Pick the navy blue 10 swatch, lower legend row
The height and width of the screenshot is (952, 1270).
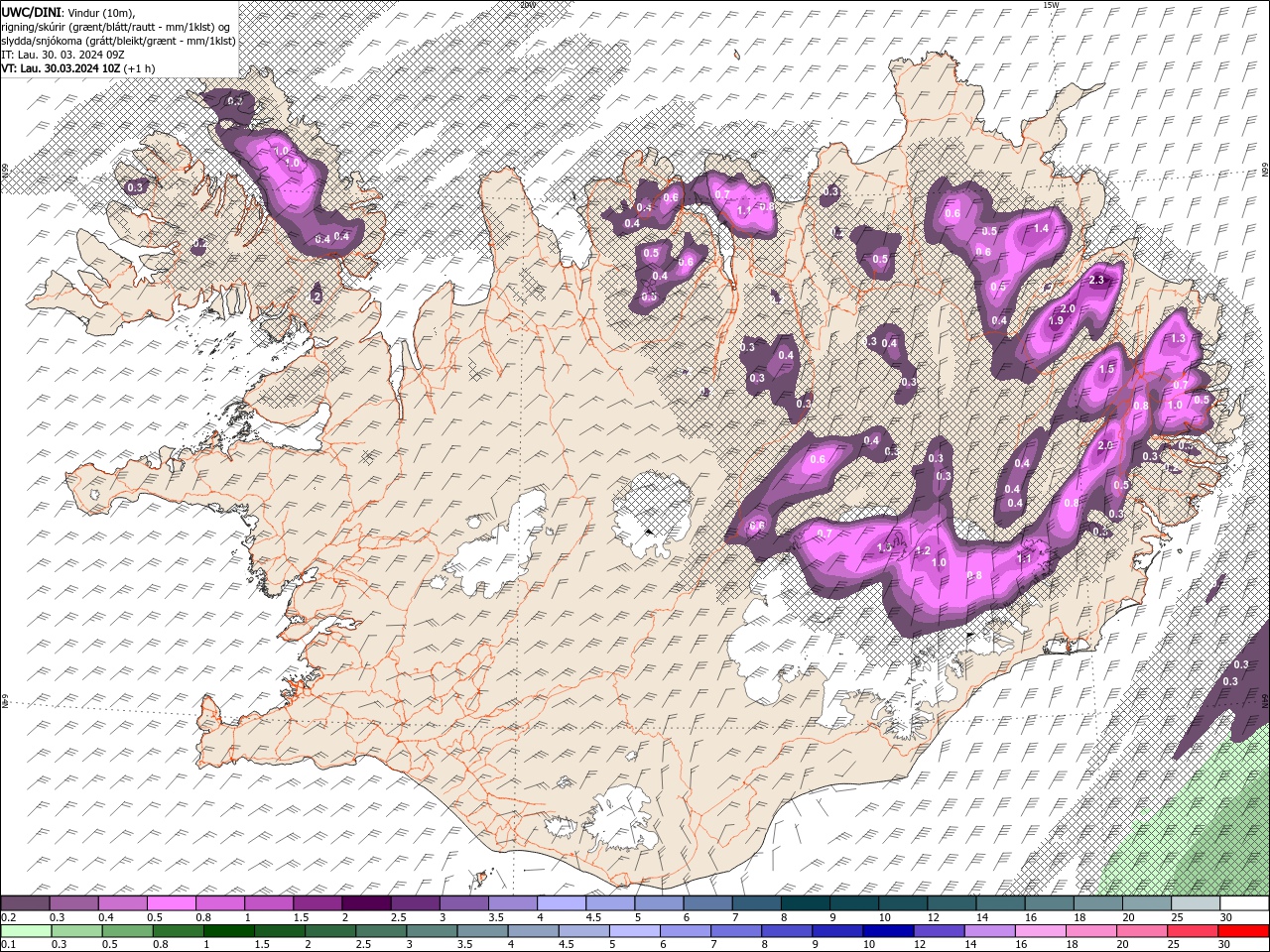(889, 931)
